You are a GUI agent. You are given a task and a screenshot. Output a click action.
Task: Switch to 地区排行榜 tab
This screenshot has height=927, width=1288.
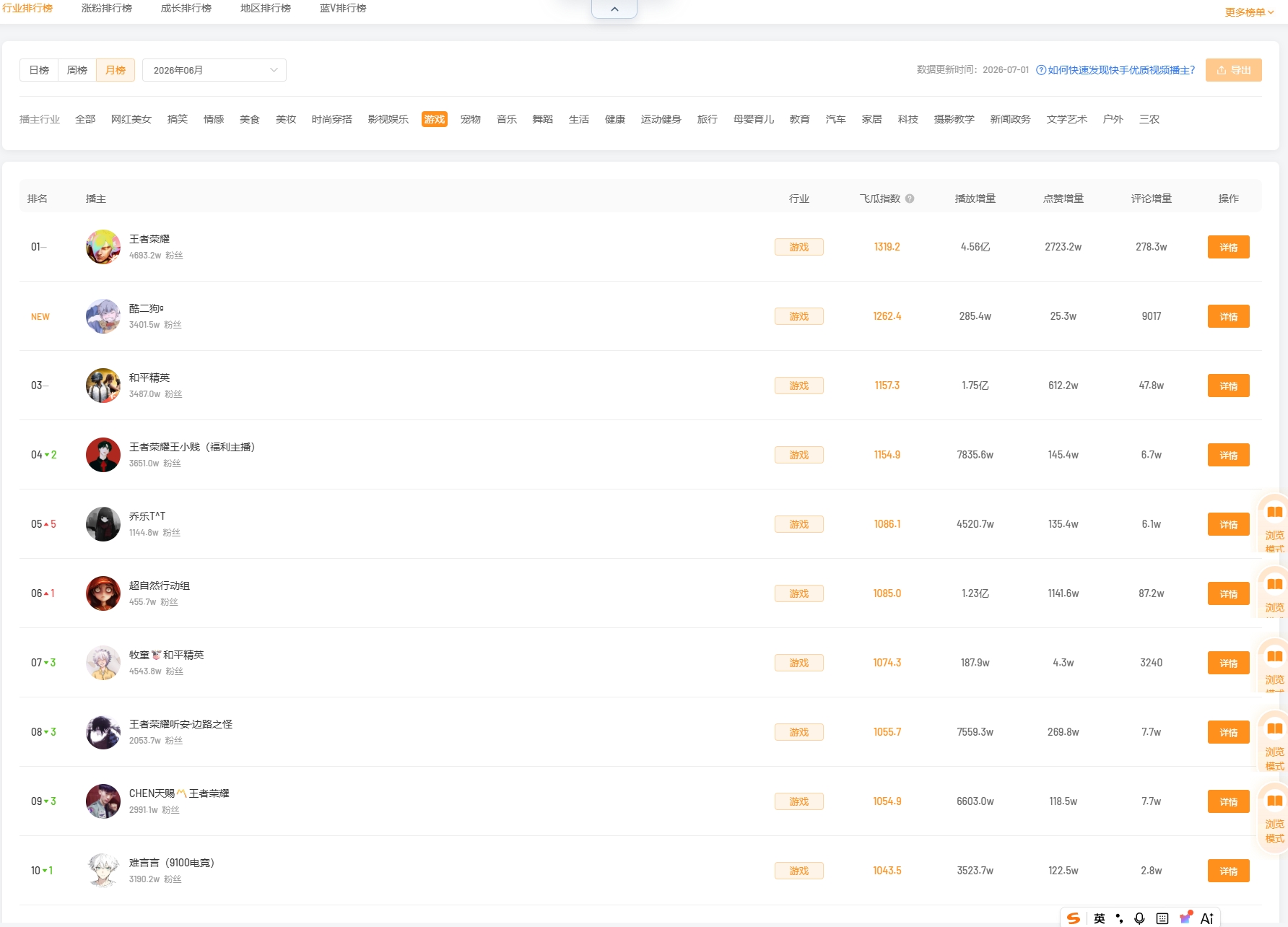click(266, 8)
